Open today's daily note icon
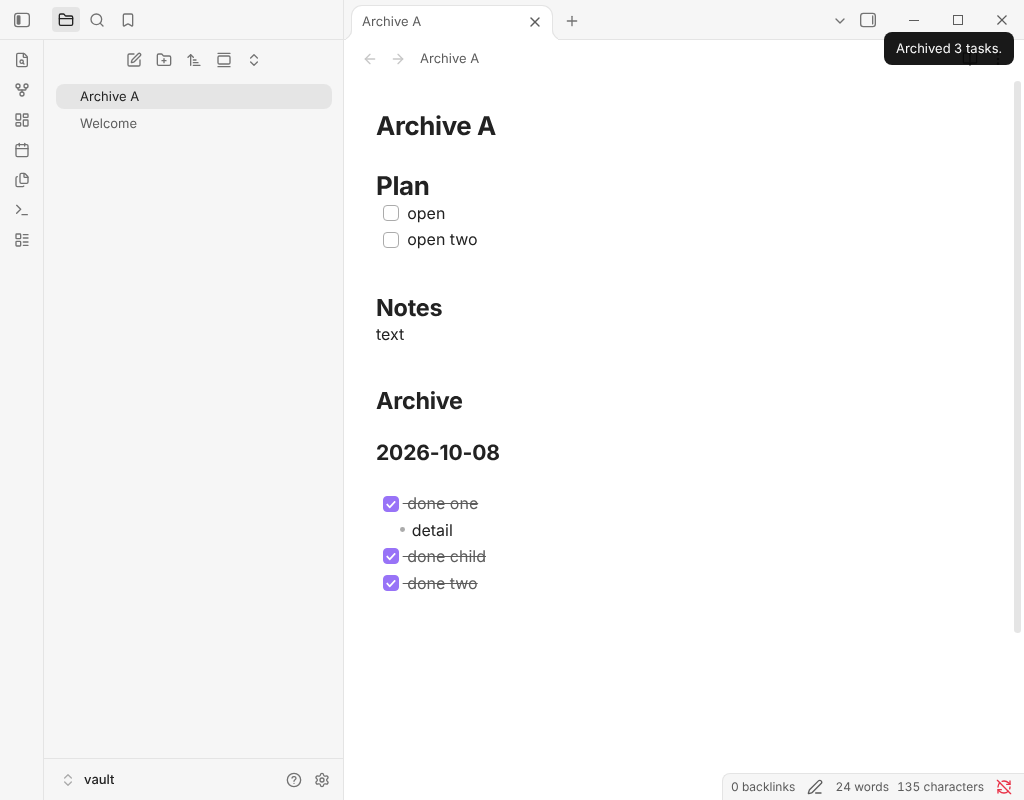Image resolution: width=1024 pixels, height=800 pixels. click(22, 150)
